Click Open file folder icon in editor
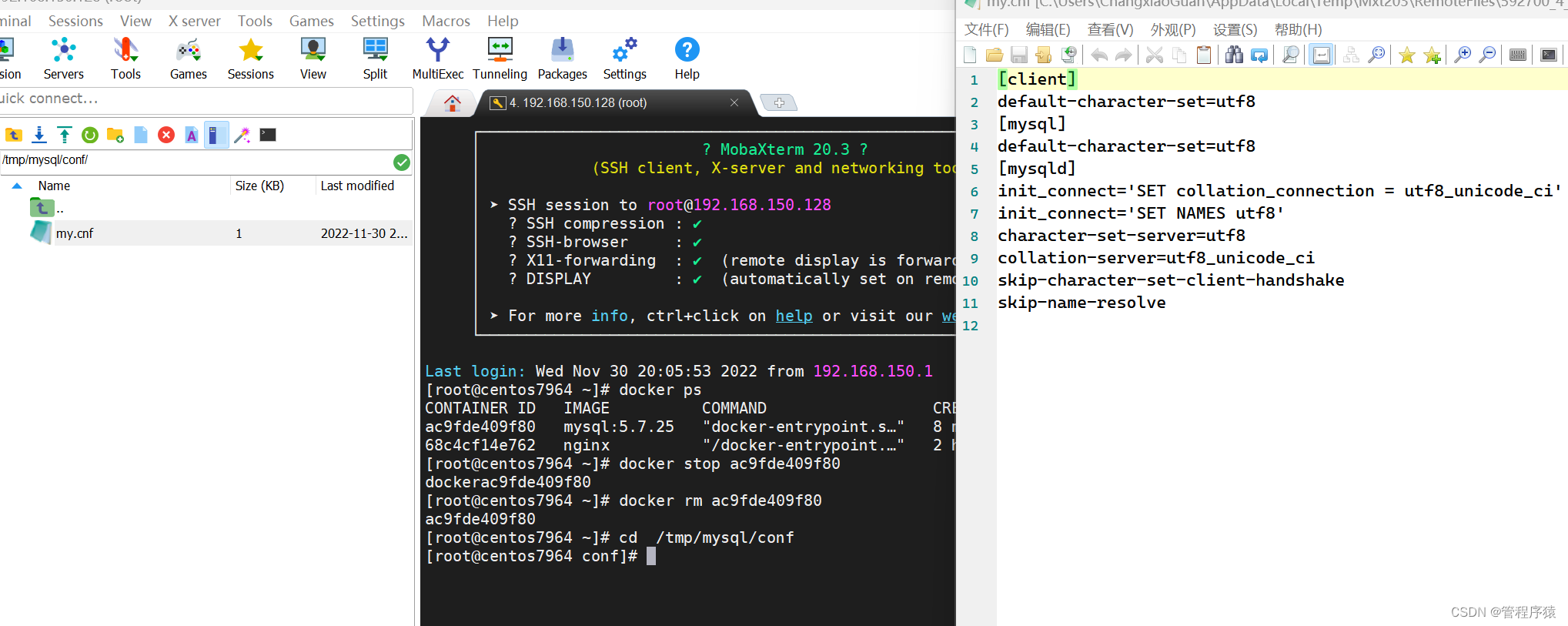The image size is (1568, 626). pyautogui.click(x=995, y=55)
